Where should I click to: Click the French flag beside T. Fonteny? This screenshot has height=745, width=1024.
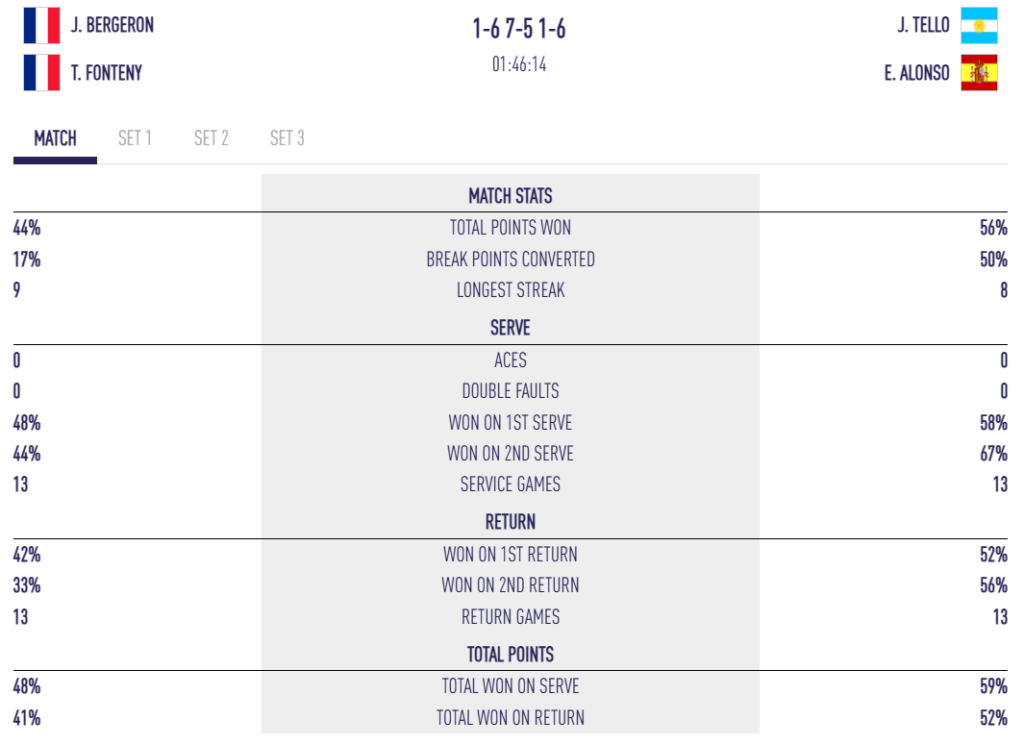click(42, 73)
